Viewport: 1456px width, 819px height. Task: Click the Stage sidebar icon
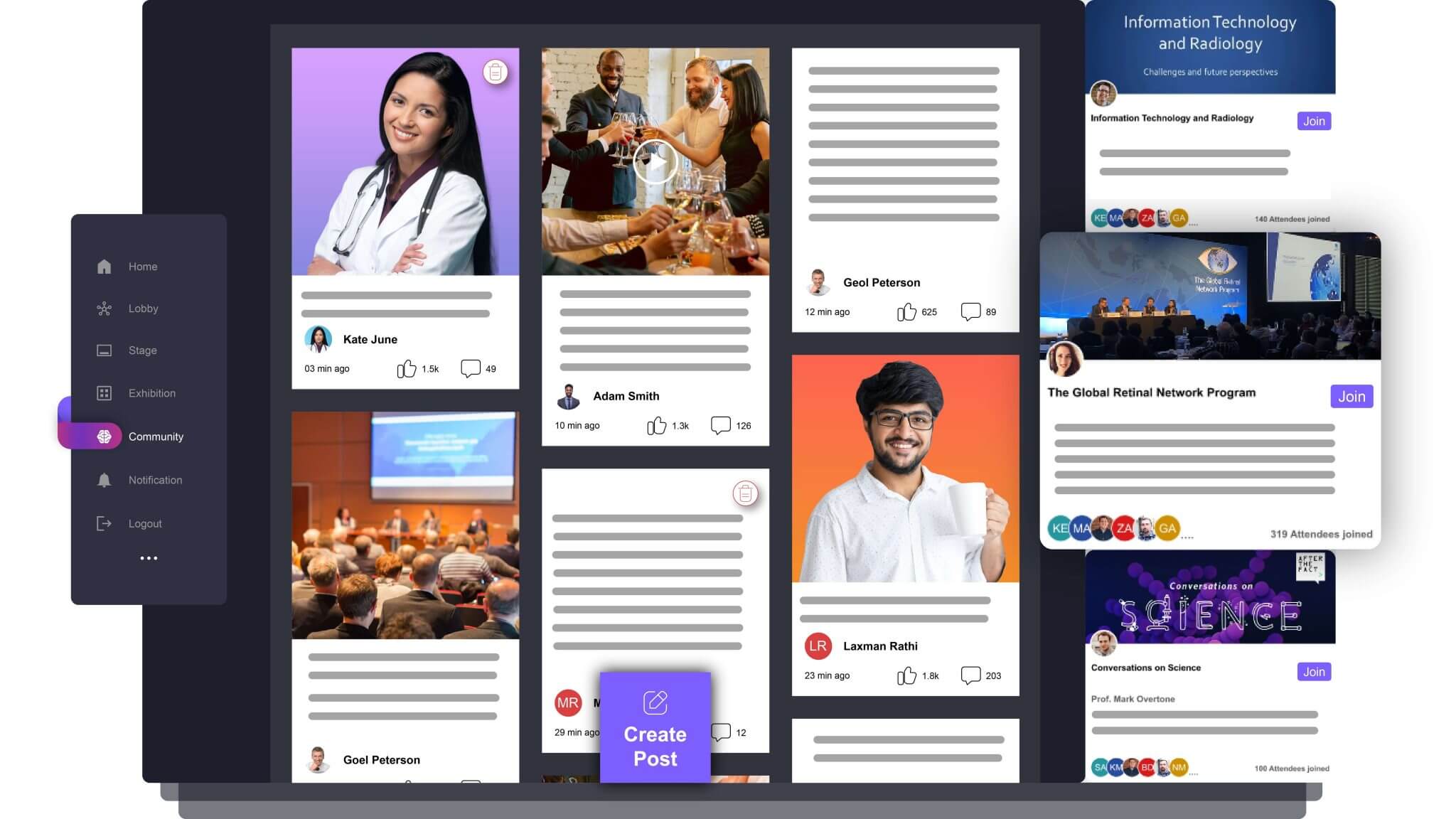104,350
